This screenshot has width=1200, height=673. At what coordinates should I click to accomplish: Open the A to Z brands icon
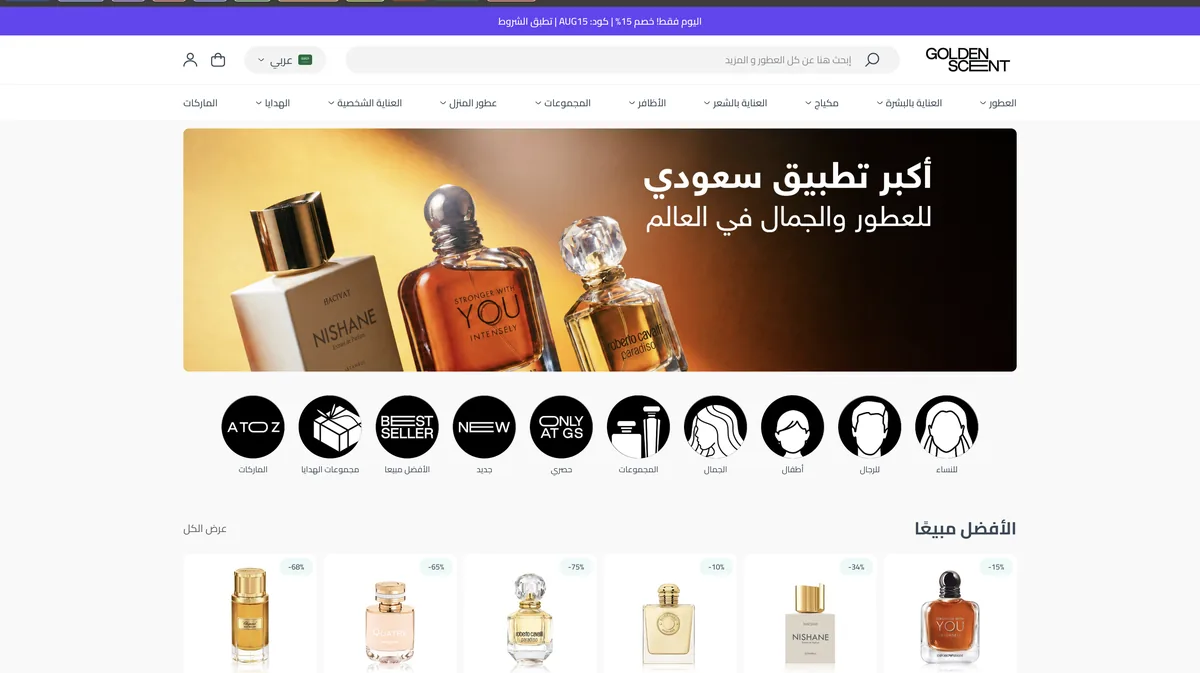pos(253,427)
